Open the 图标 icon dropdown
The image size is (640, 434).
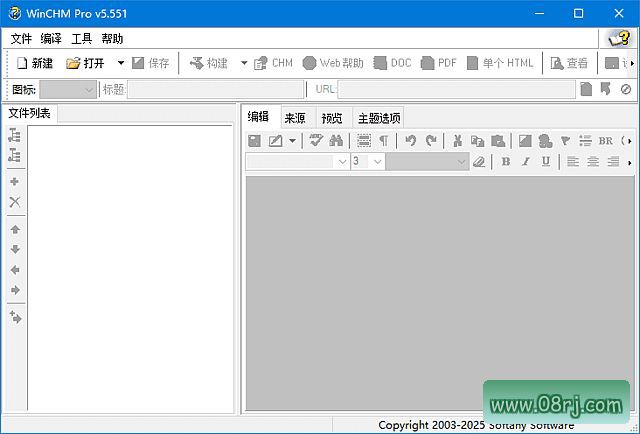pyautogui.click(x=68, y=89)
